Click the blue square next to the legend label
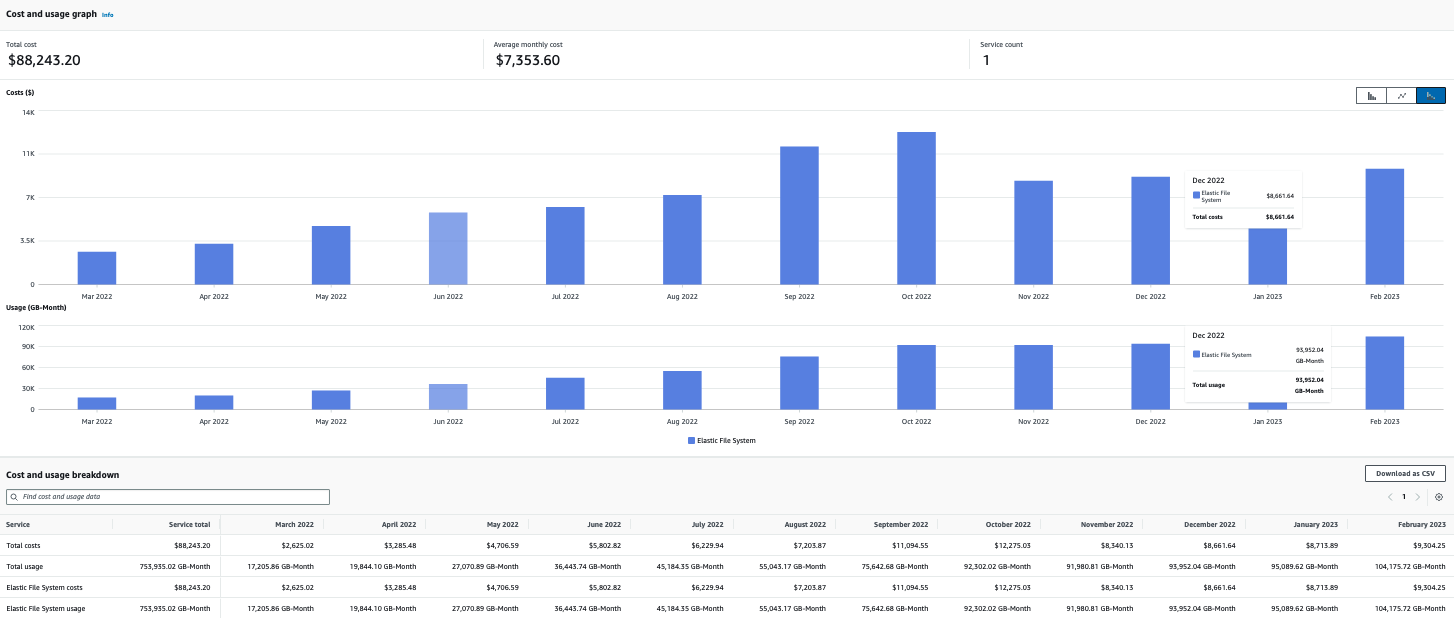The height and width of the screenshot is (618, 1454). 690,440
